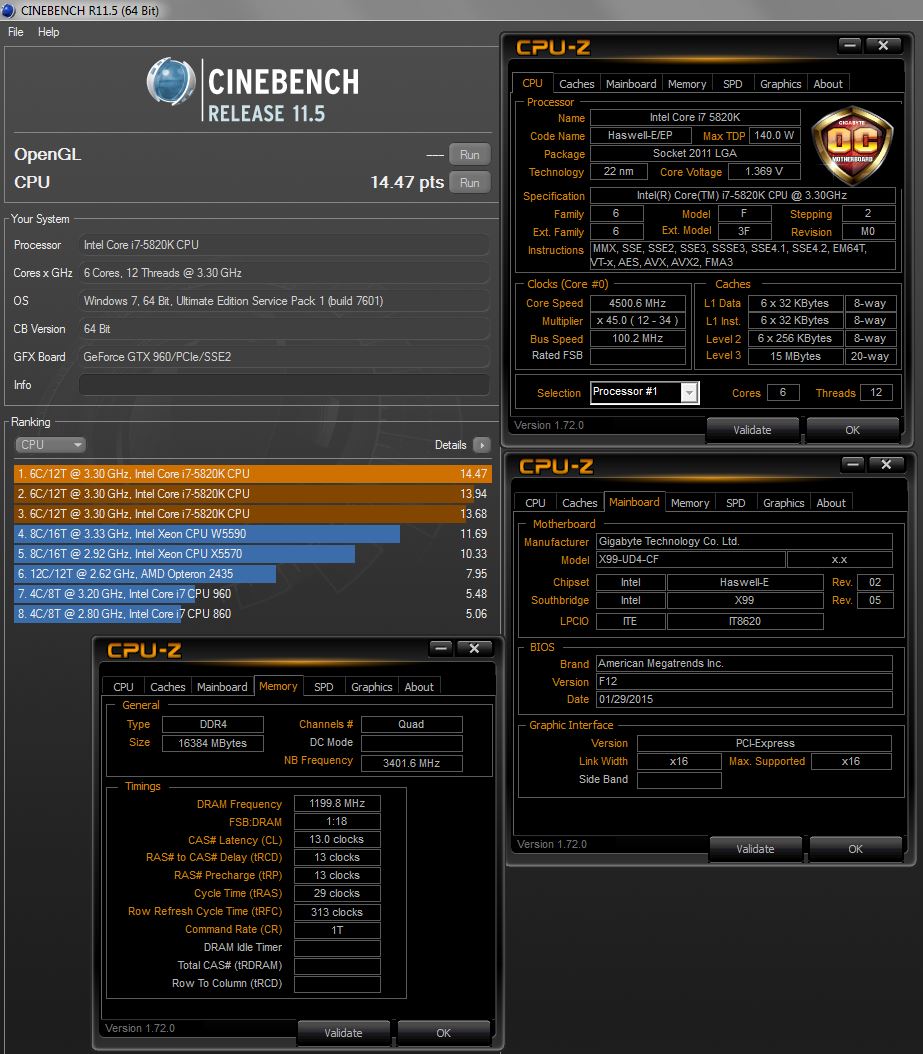Screen dimensions: 923x1054
Task: Click the memory size 16384 MBytes field
Action: point(212,743)
